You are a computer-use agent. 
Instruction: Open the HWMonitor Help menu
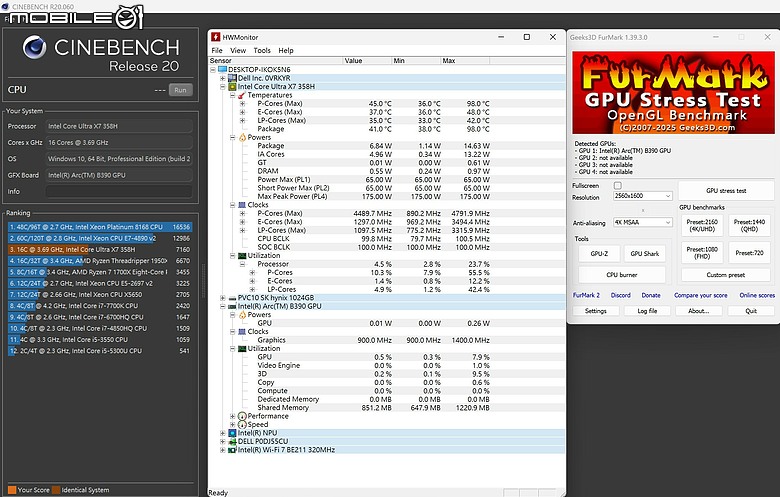pyautogui.click(x=286, y=50)
